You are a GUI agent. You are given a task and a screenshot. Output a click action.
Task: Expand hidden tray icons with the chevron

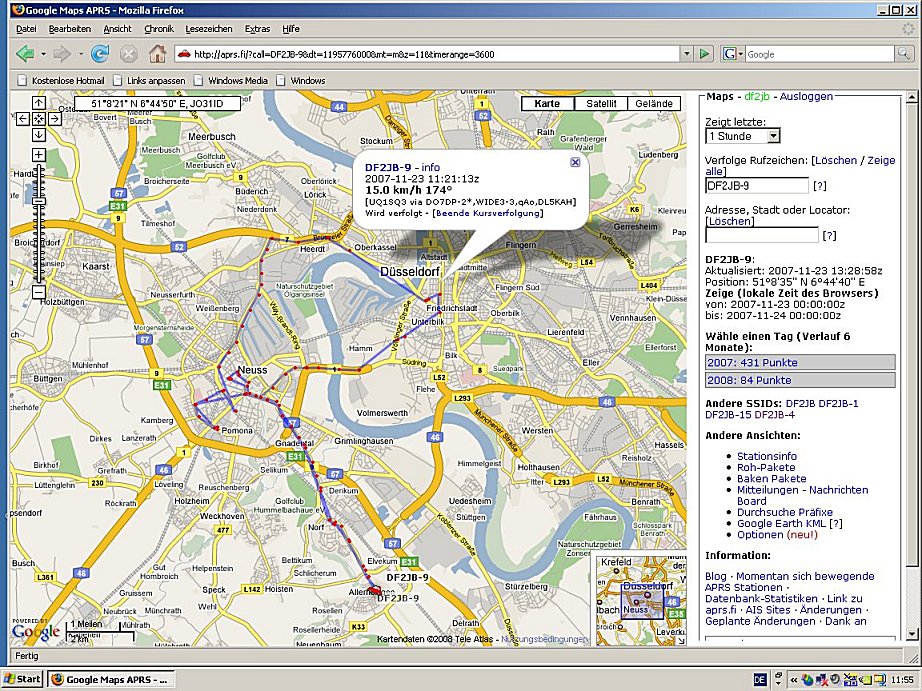(x=794, y=680)
